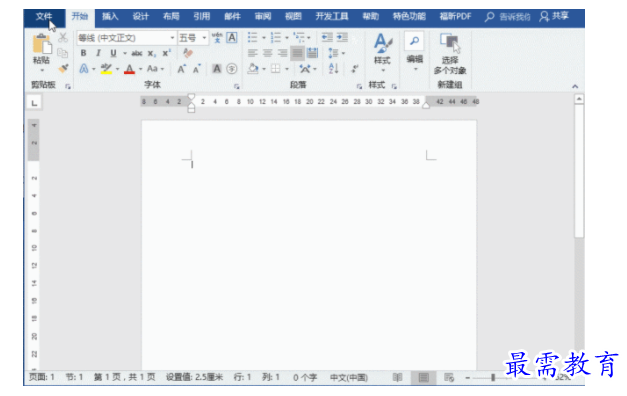Open the change case Aa dropdown
This screenshot has height=396, width=627.
tap(155, 69)
